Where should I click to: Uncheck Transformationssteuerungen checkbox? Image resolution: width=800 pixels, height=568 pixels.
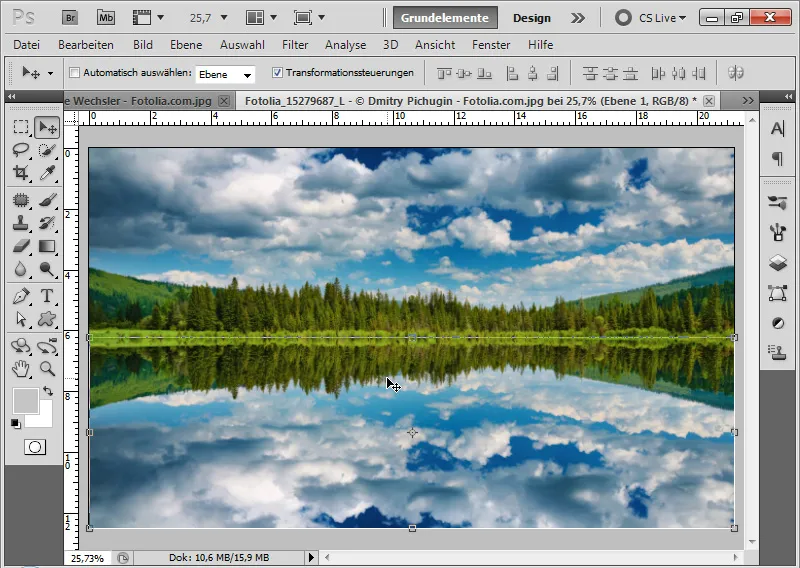277,73
